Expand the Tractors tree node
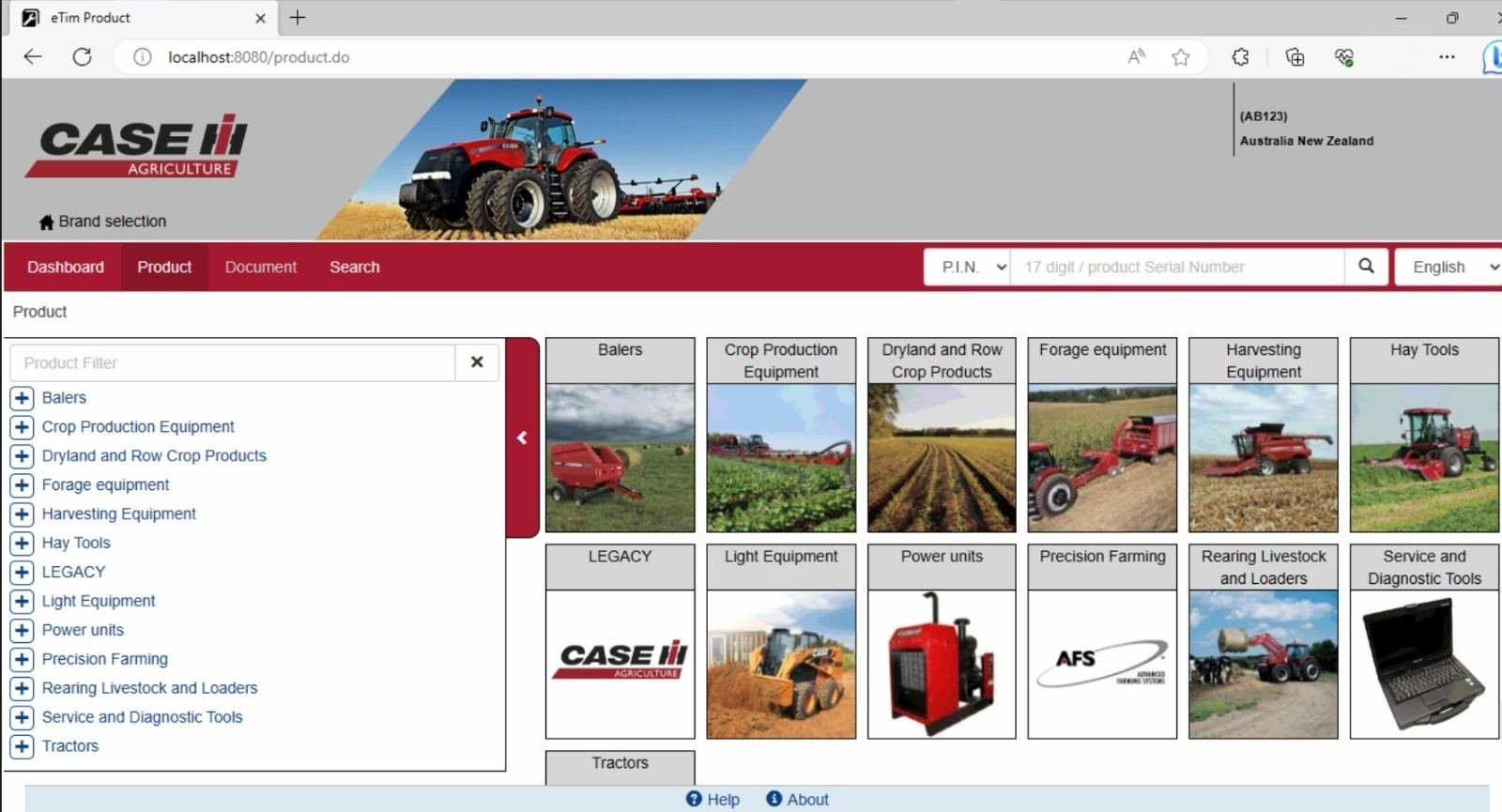This screenshot has height=812, width=1502. tap(23, 747)
